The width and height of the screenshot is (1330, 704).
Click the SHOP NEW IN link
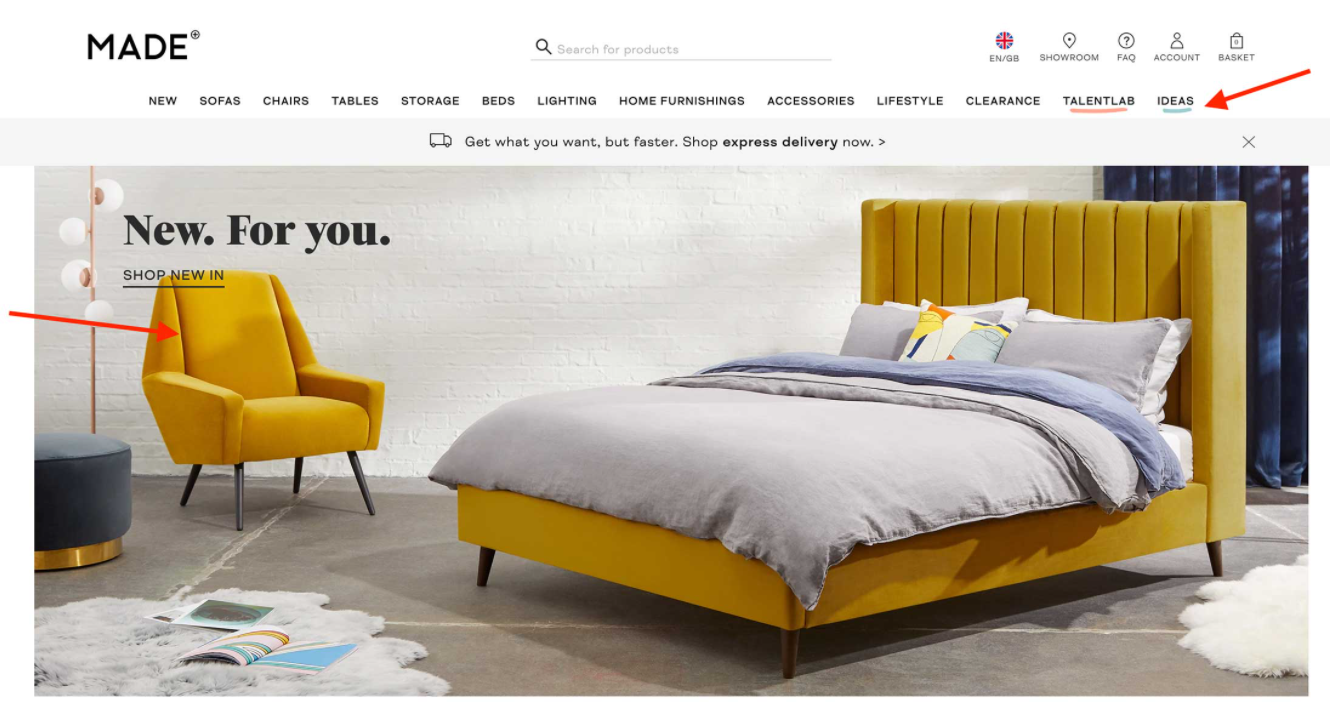(x=173, y=276)
